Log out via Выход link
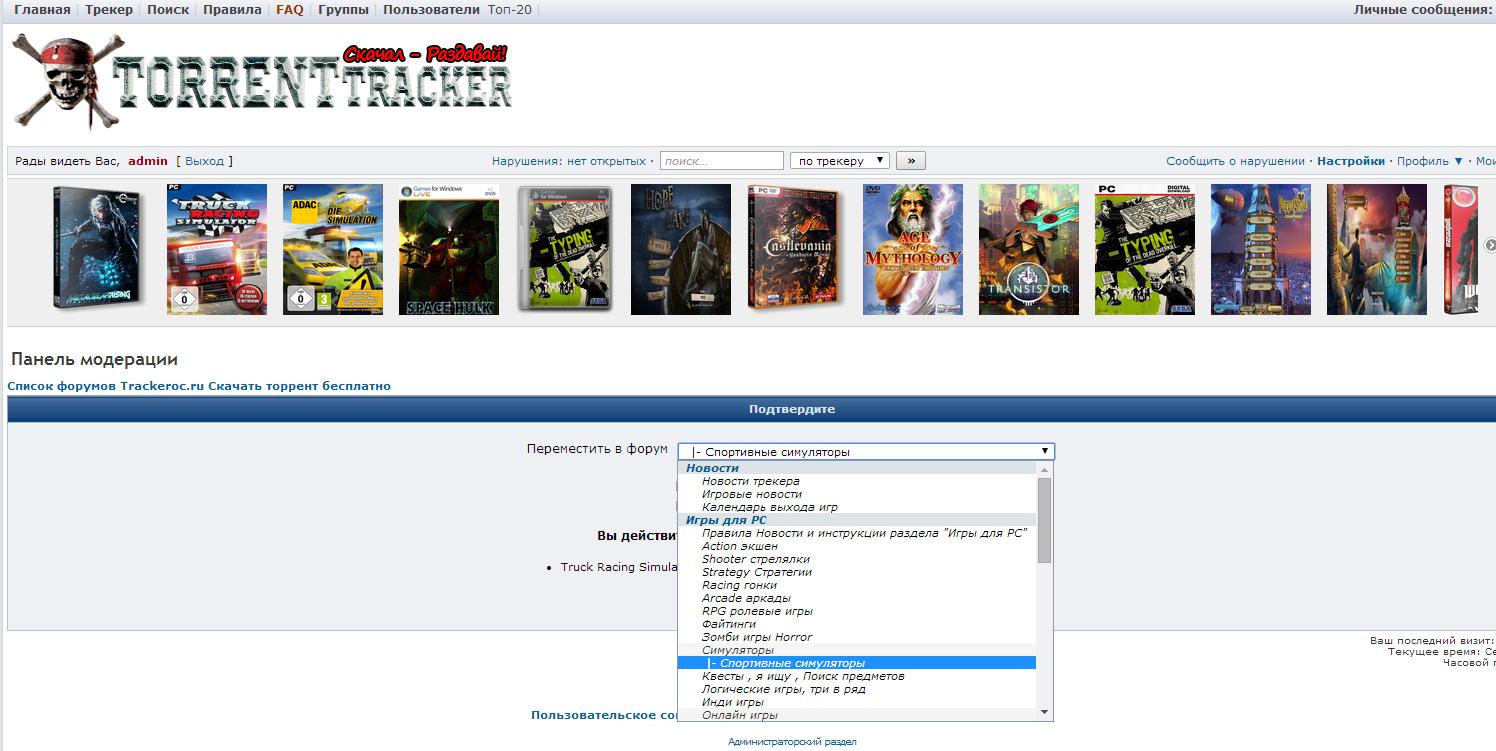 (205, 161)
